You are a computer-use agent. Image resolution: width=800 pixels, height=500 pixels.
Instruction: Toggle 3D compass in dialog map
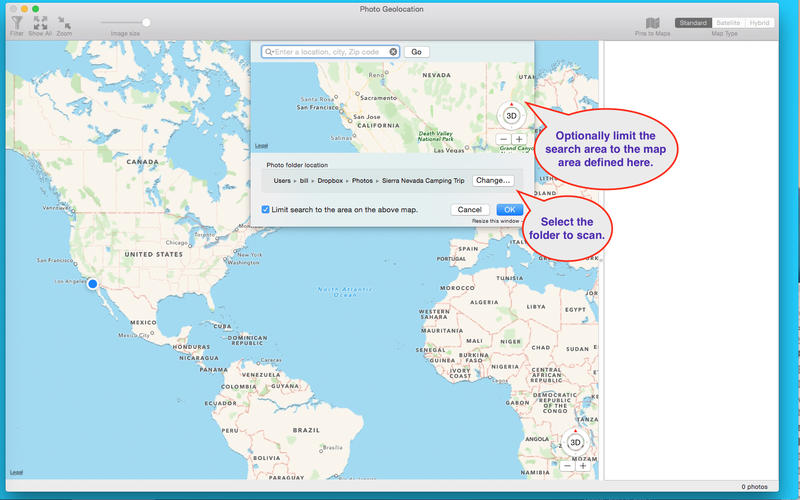pos(511,115)
